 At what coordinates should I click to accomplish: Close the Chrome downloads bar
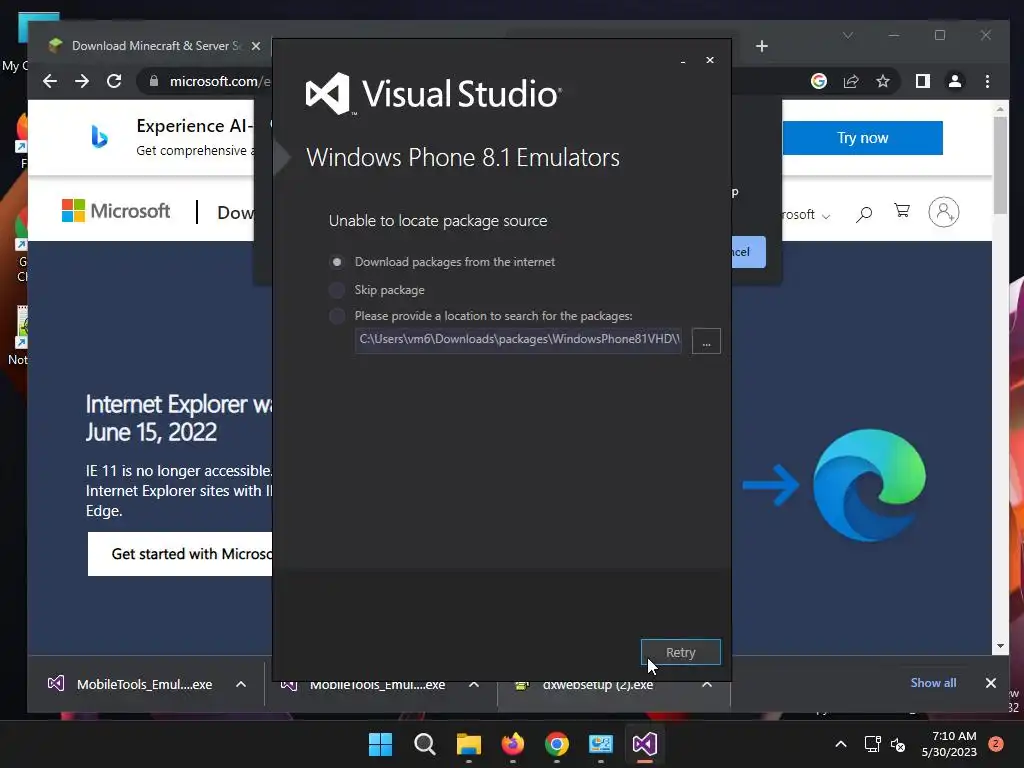[991, 682]
